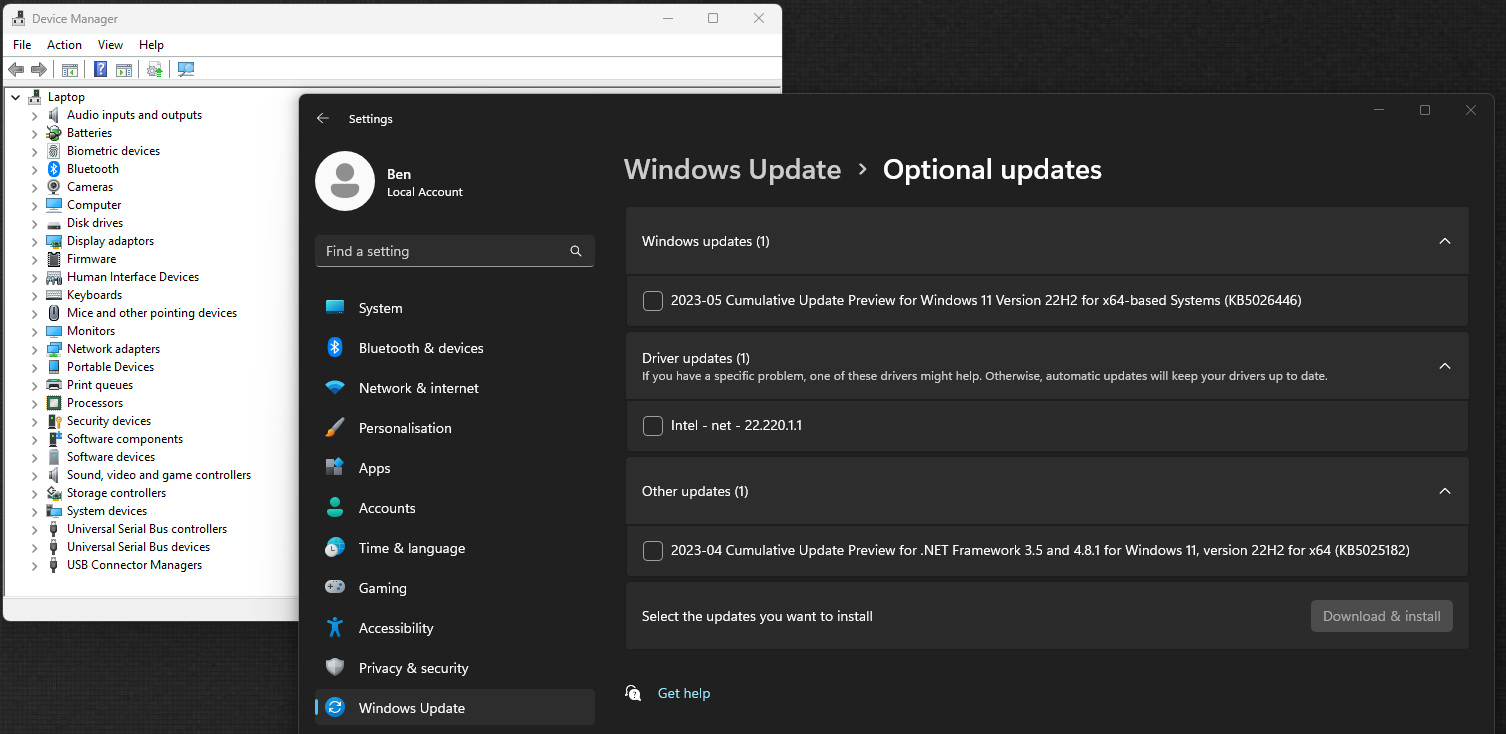Click the System monitor icon in Settings sidebar

pos(335,308)
